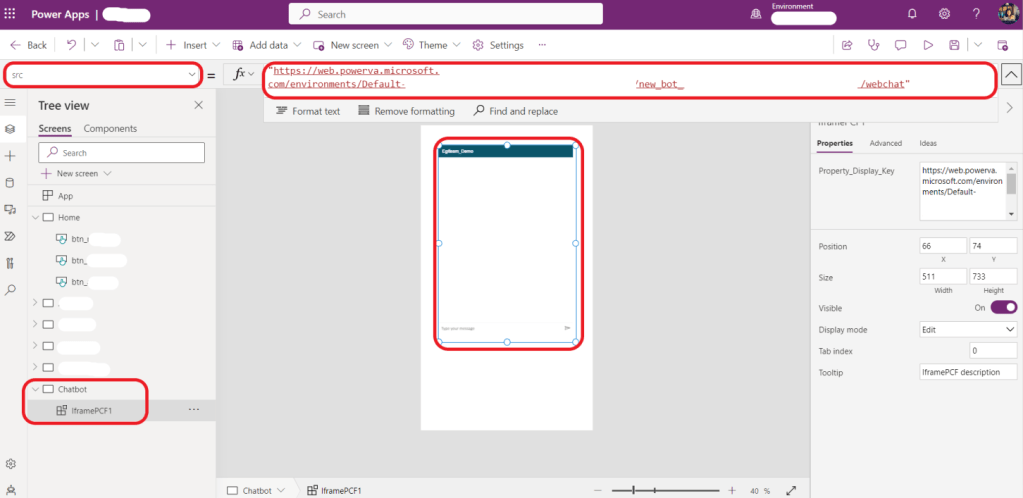Screen dimensions: 1023x498
Task: Expand the formula bar chevron
Action: click(1010, 75)
